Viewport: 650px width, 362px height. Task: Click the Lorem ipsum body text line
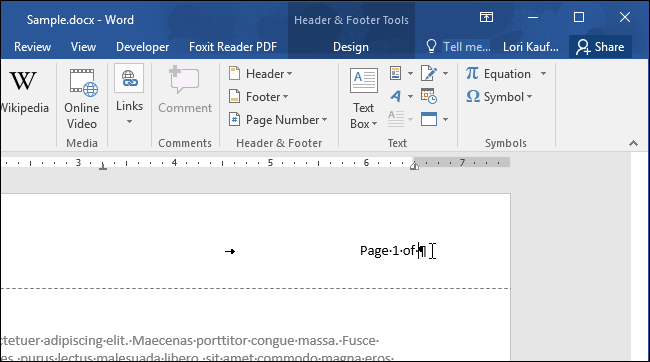(189, 341)
